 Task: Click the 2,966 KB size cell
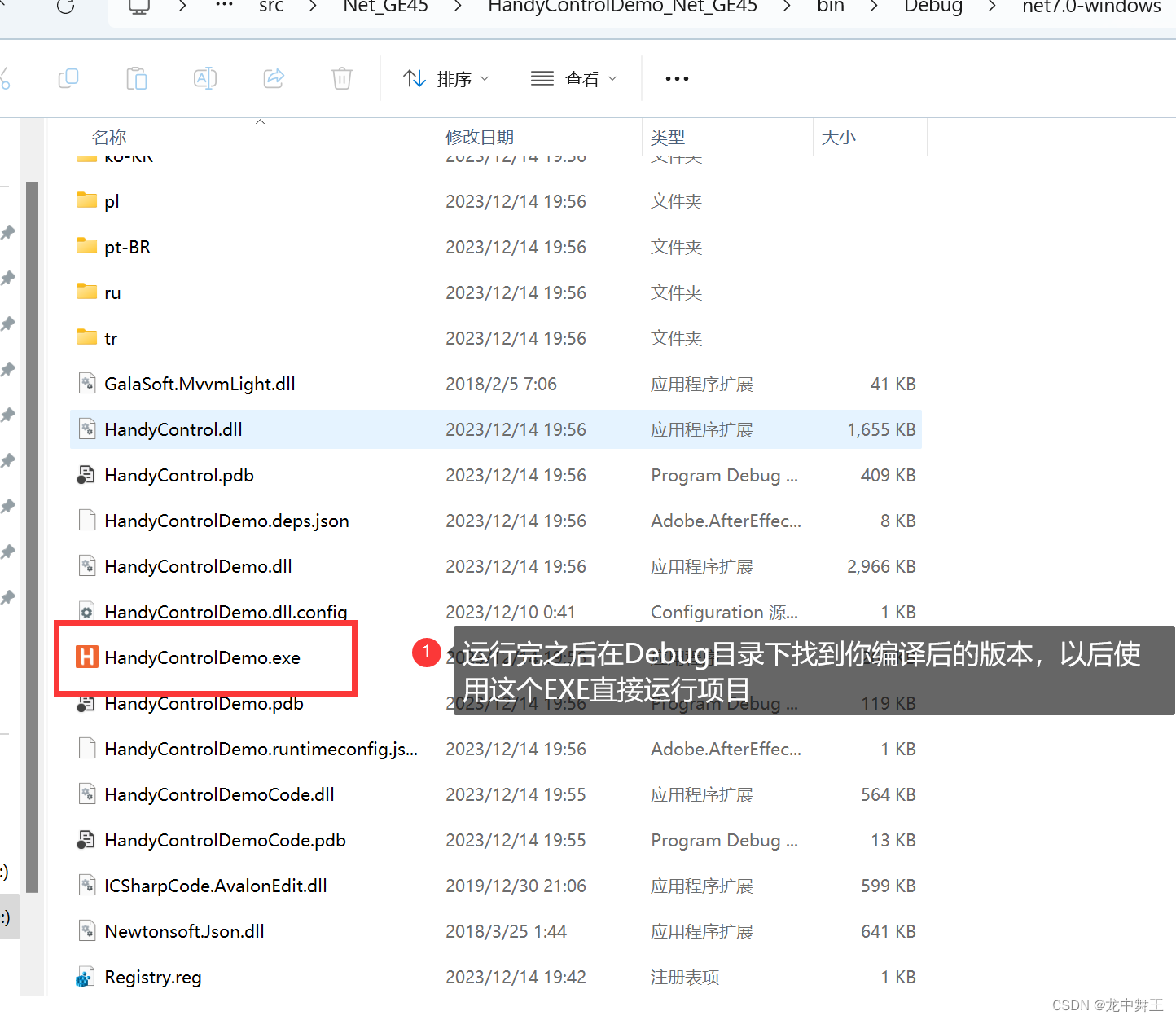pos(881,566)
